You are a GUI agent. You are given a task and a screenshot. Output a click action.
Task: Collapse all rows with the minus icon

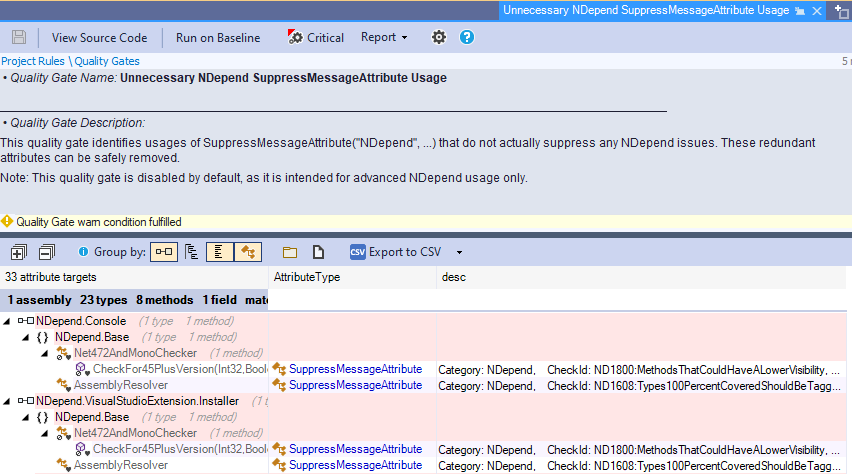pyautogui.click(x=46, y=252)
